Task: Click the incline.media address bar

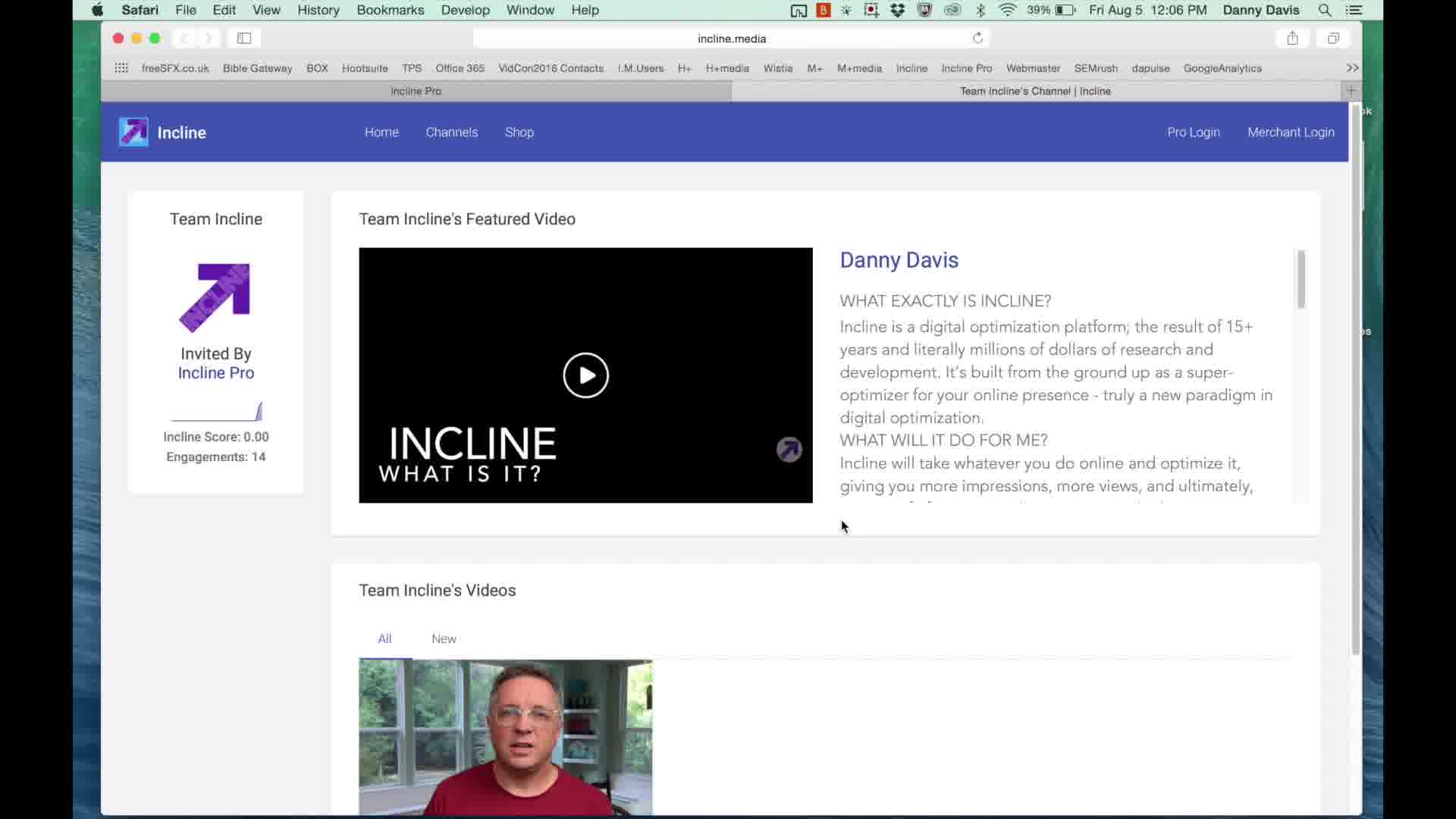Action: coord(731,38)
